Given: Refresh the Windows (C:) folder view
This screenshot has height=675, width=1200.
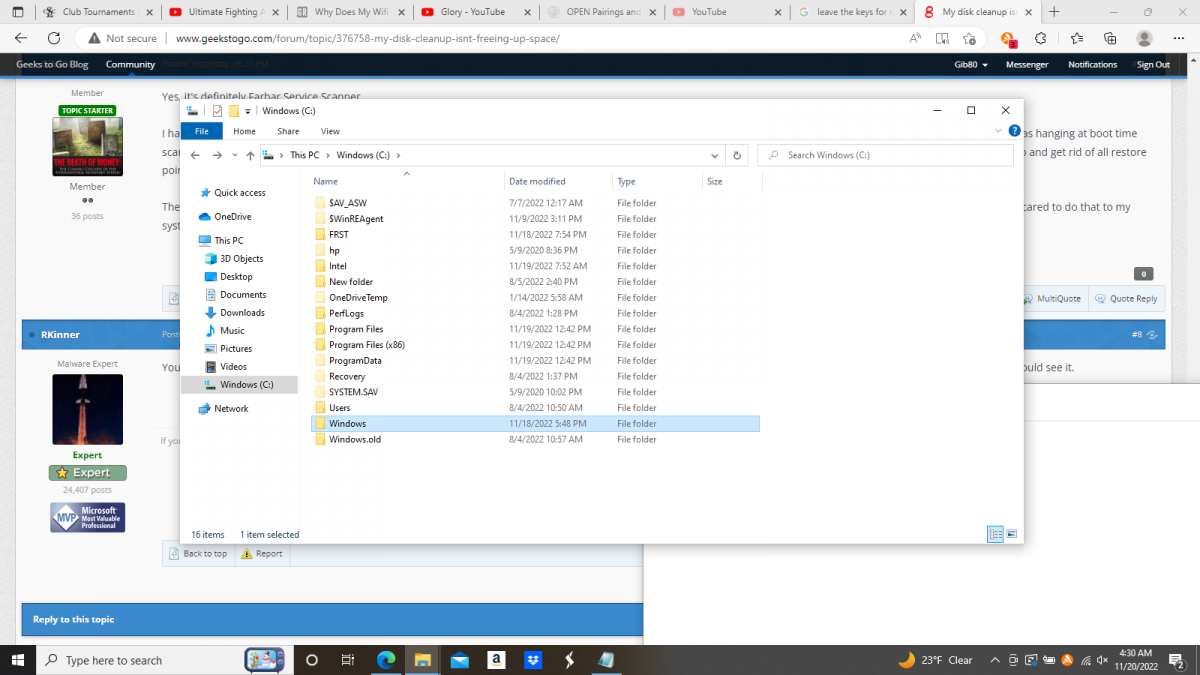Looking at the screenshot, I should pyautogui.click(x=737, y=155).
